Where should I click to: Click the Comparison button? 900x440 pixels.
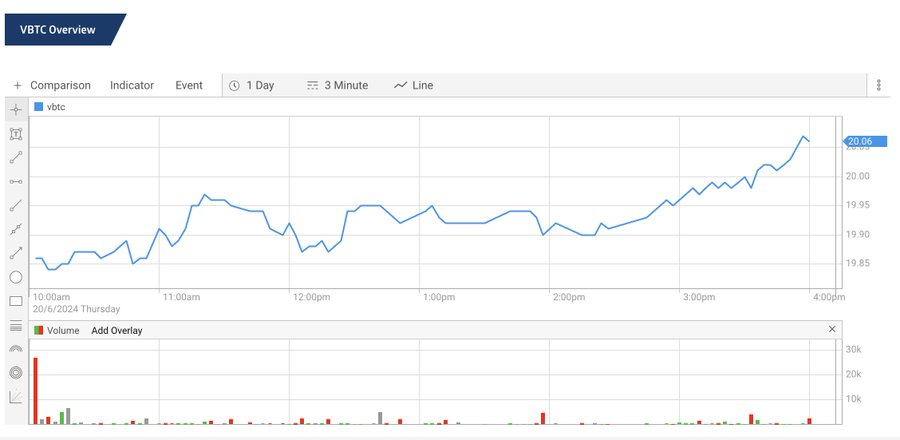pyautogui.click(x=52, y=86)
